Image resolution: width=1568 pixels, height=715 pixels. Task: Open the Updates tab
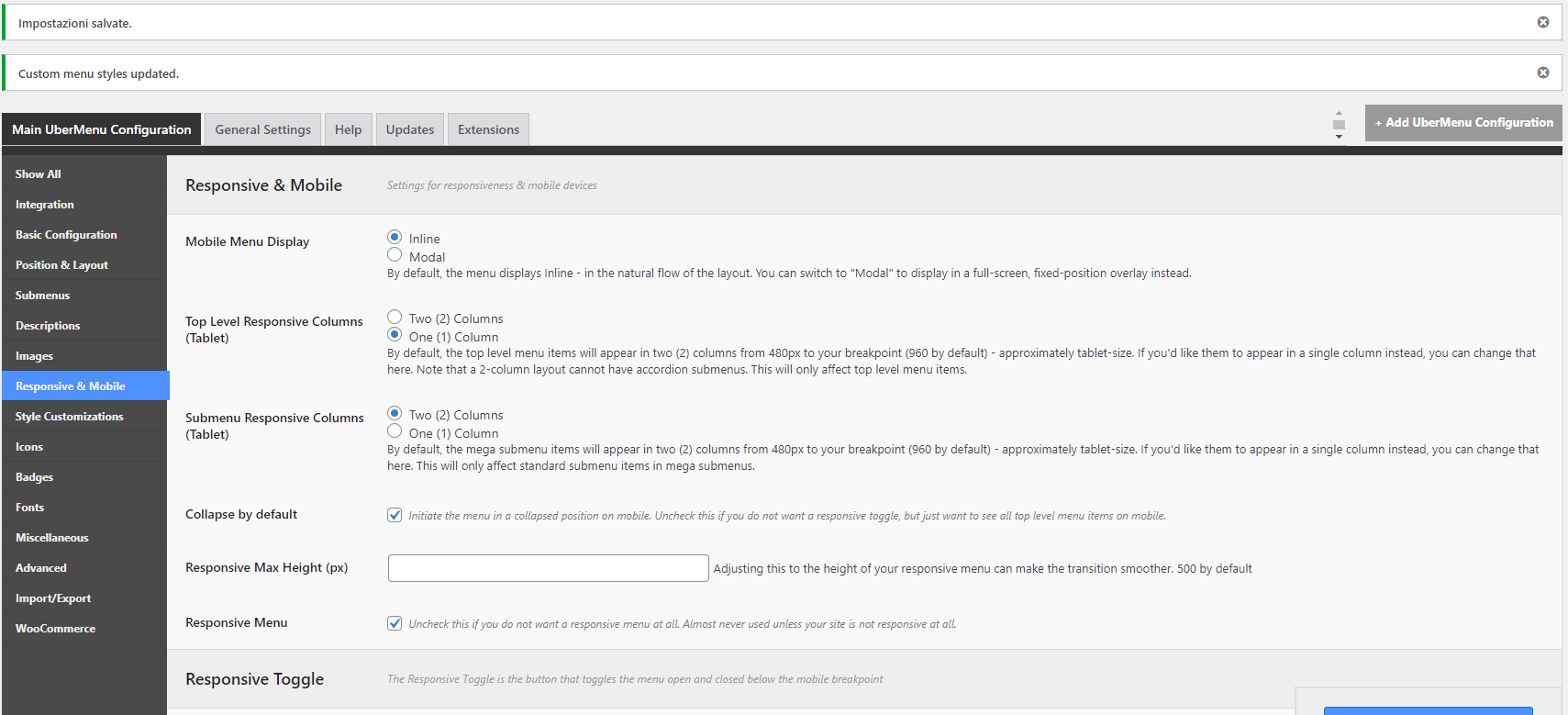click(409, 129)
